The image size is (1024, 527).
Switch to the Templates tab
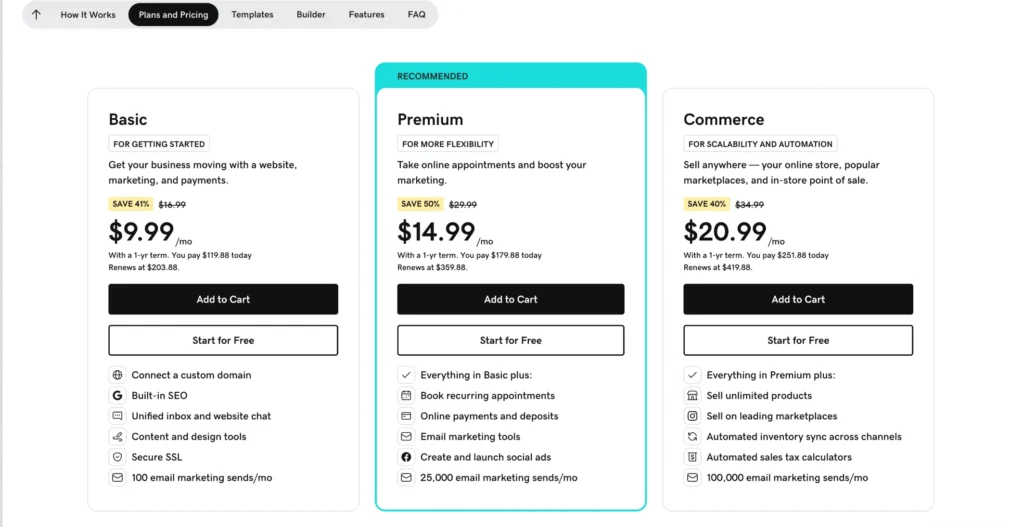coord(252,15)
